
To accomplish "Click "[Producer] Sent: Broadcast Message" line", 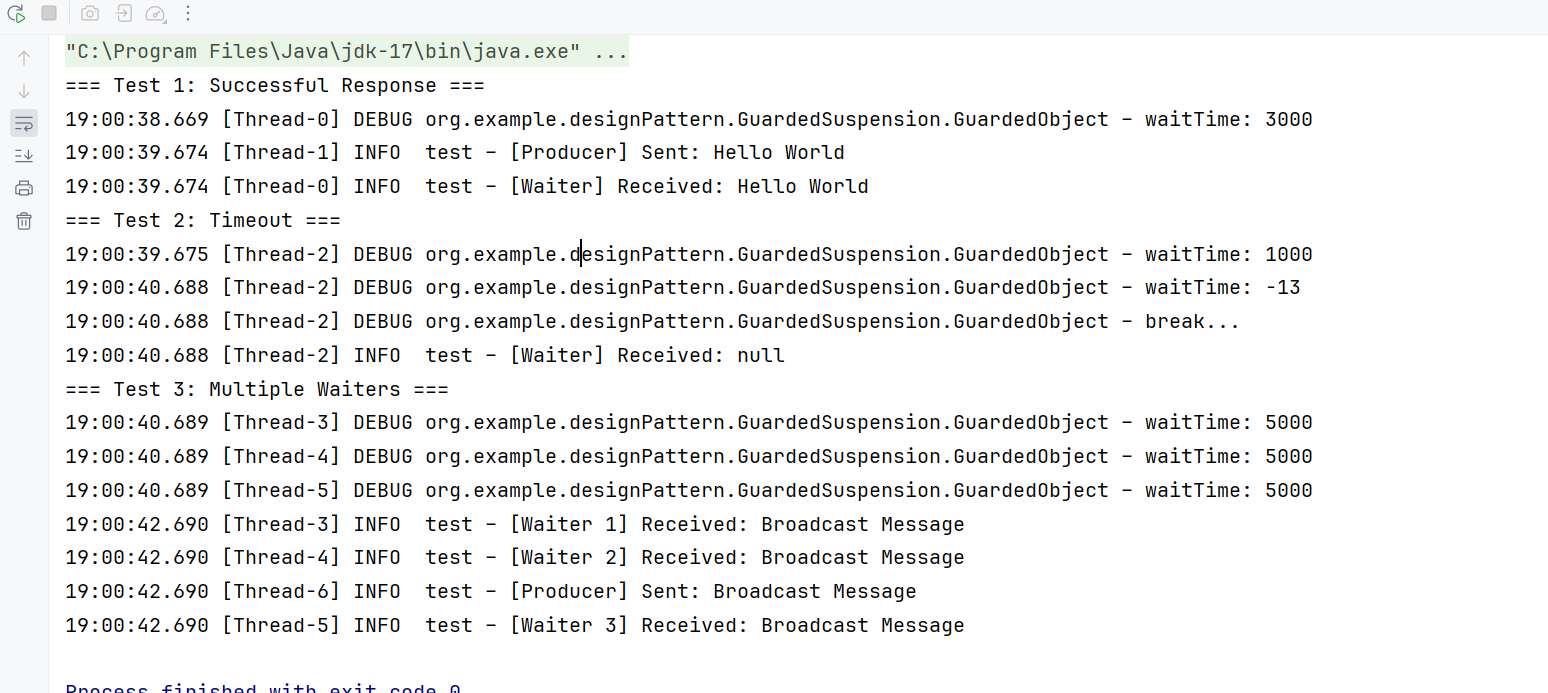I will click(491, 591).
